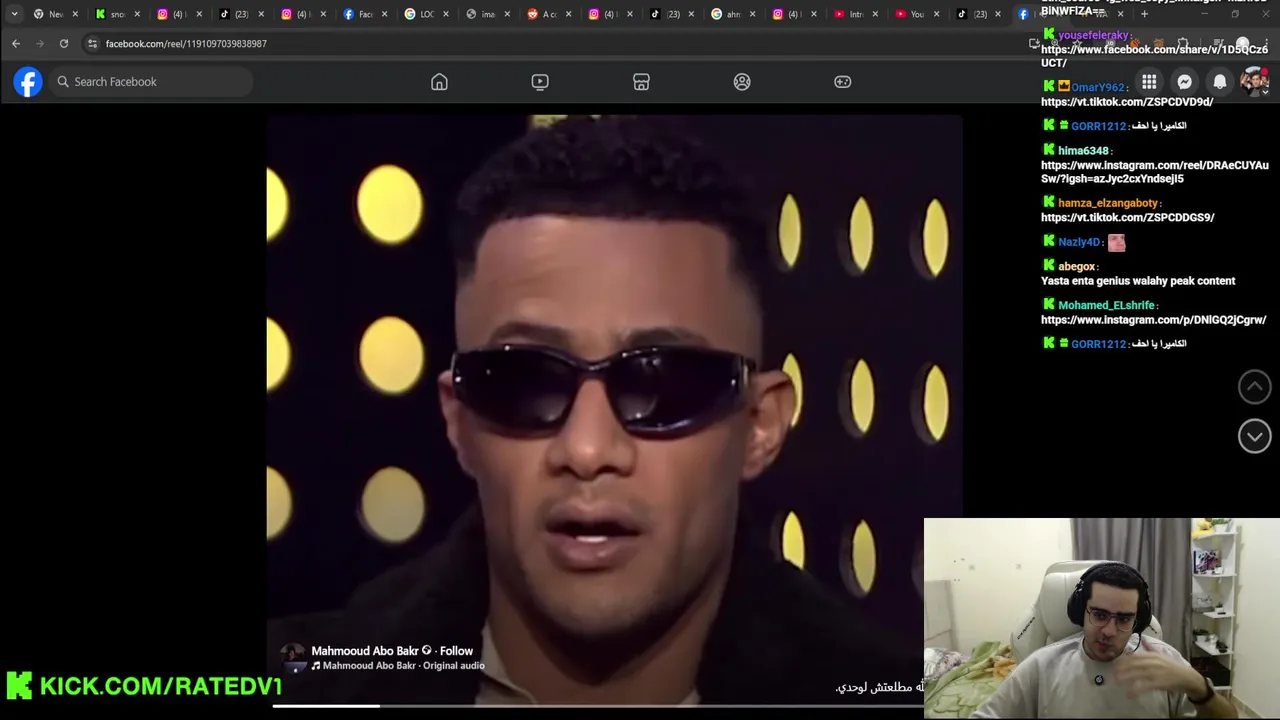1280x720 pixels.
Task: Open the vt.tiktok.com/ZSPCDVD9d/ chat link
Action: (x=1127, y=102)
